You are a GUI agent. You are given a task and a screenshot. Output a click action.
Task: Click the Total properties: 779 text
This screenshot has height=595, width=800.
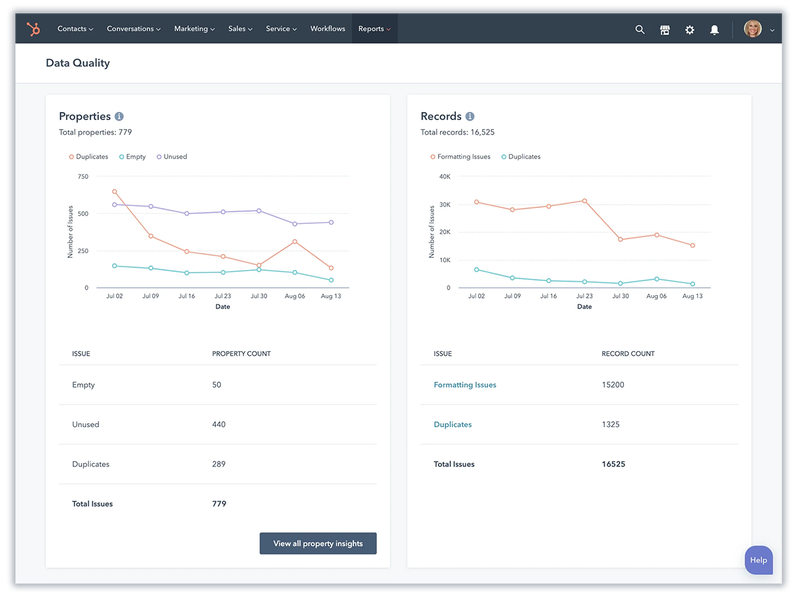pos(95,132)
